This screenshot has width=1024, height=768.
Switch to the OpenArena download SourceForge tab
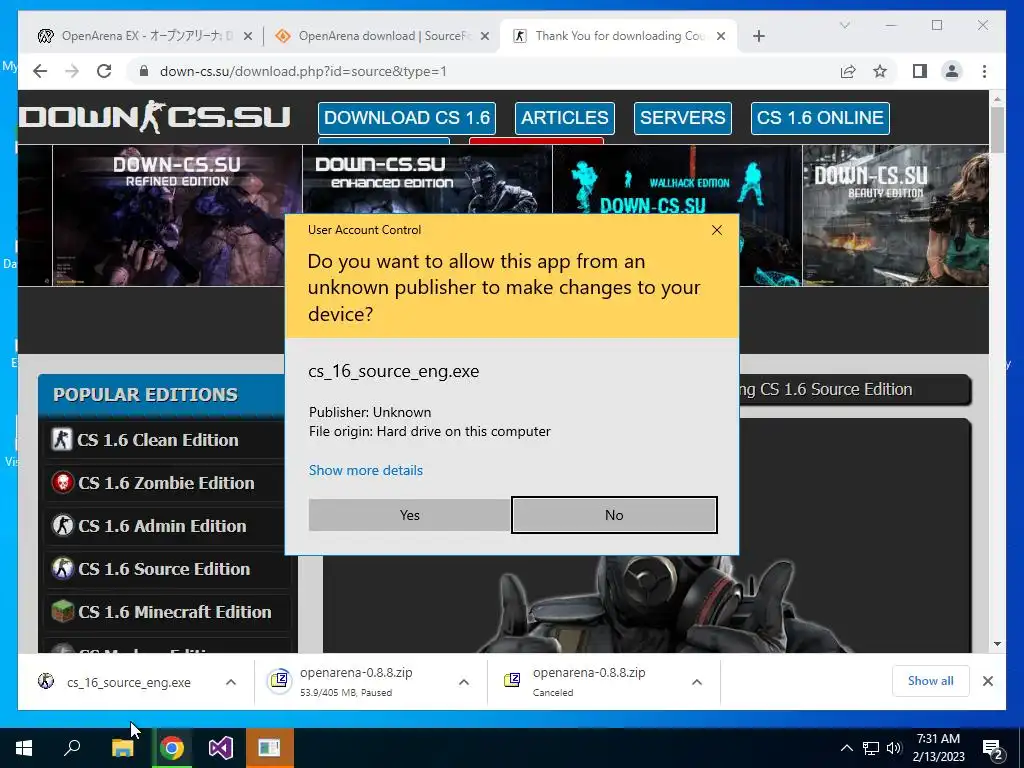382,36
